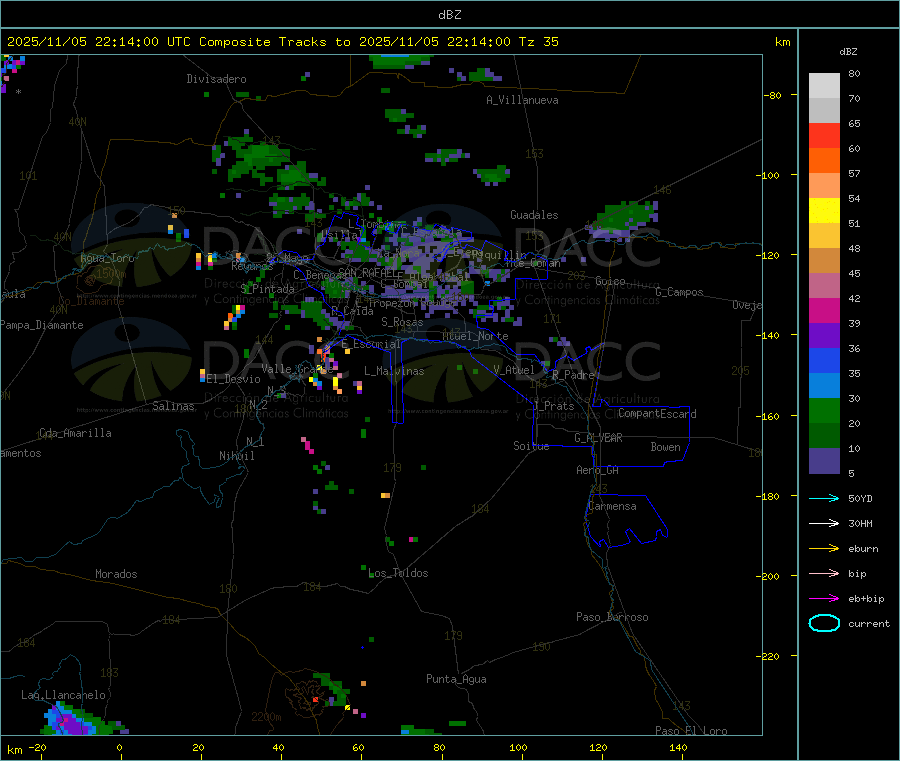Click the Soitue map label

[x=531, y=446]
